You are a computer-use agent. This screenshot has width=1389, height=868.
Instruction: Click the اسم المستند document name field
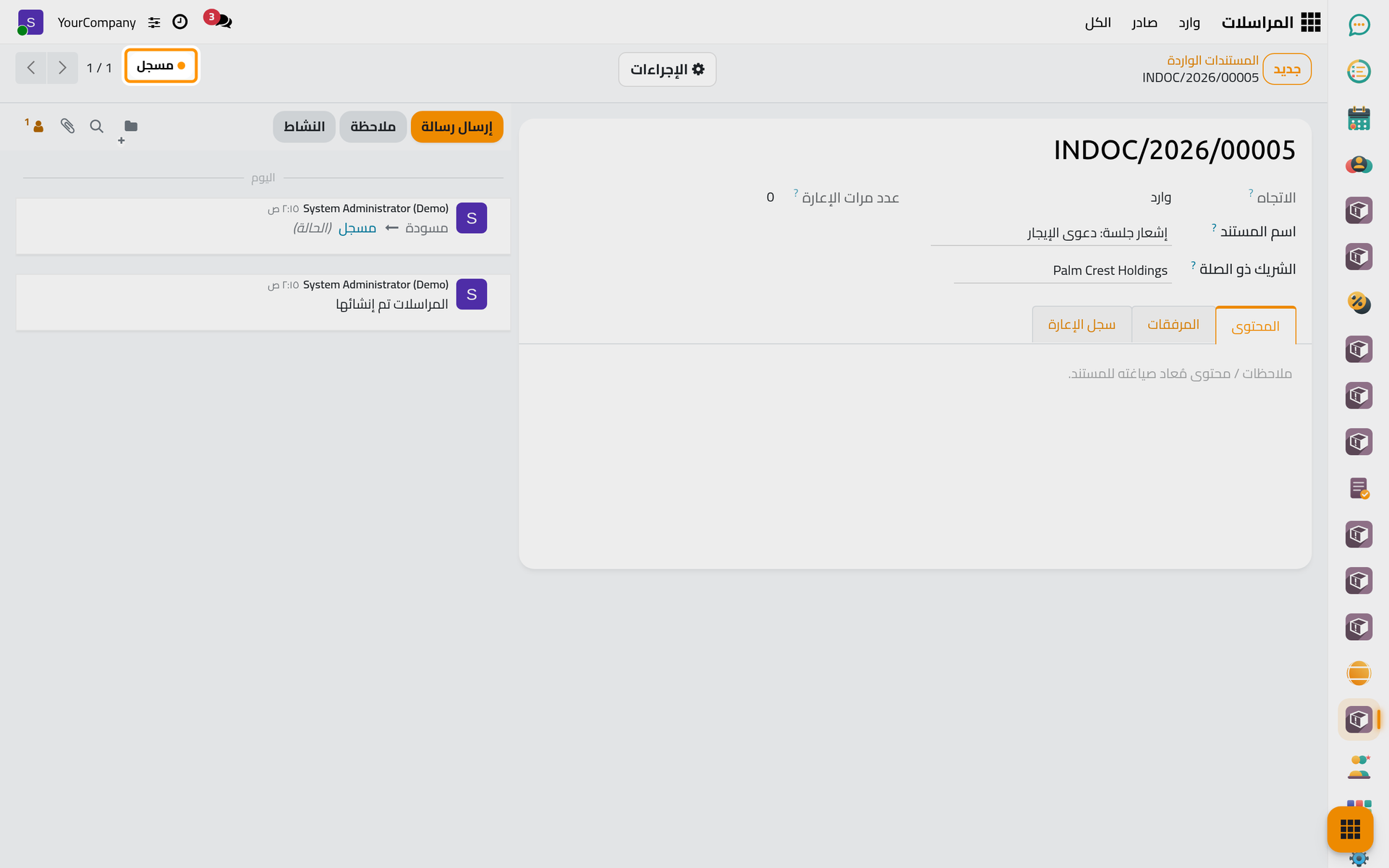click(x=1050, y=233)
